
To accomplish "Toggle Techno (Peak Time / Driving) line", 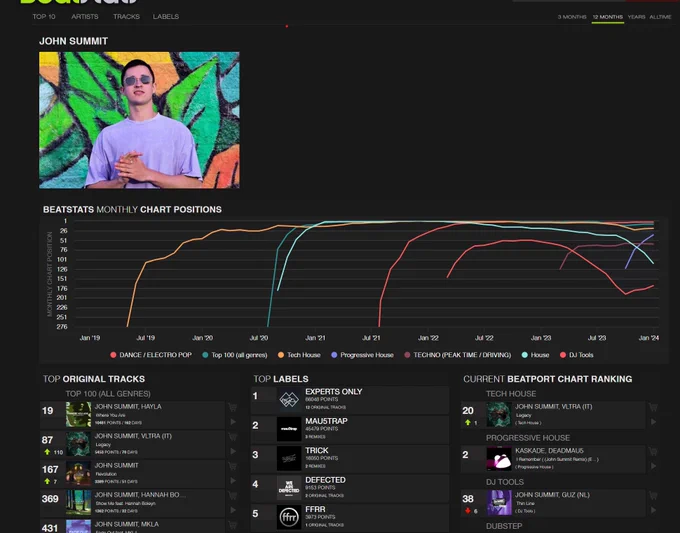I will click(x=458, y=355).
